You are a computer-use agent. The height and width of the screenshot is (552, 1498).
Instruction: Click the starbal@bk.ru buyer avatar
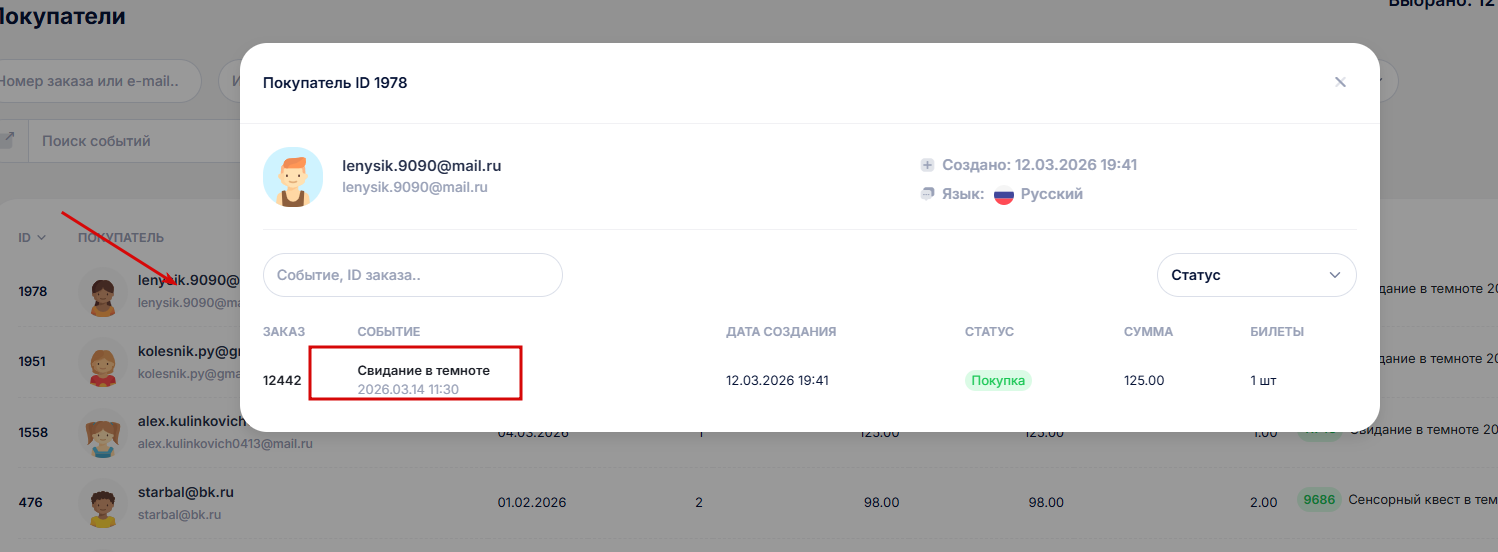(x=102, y=503)
